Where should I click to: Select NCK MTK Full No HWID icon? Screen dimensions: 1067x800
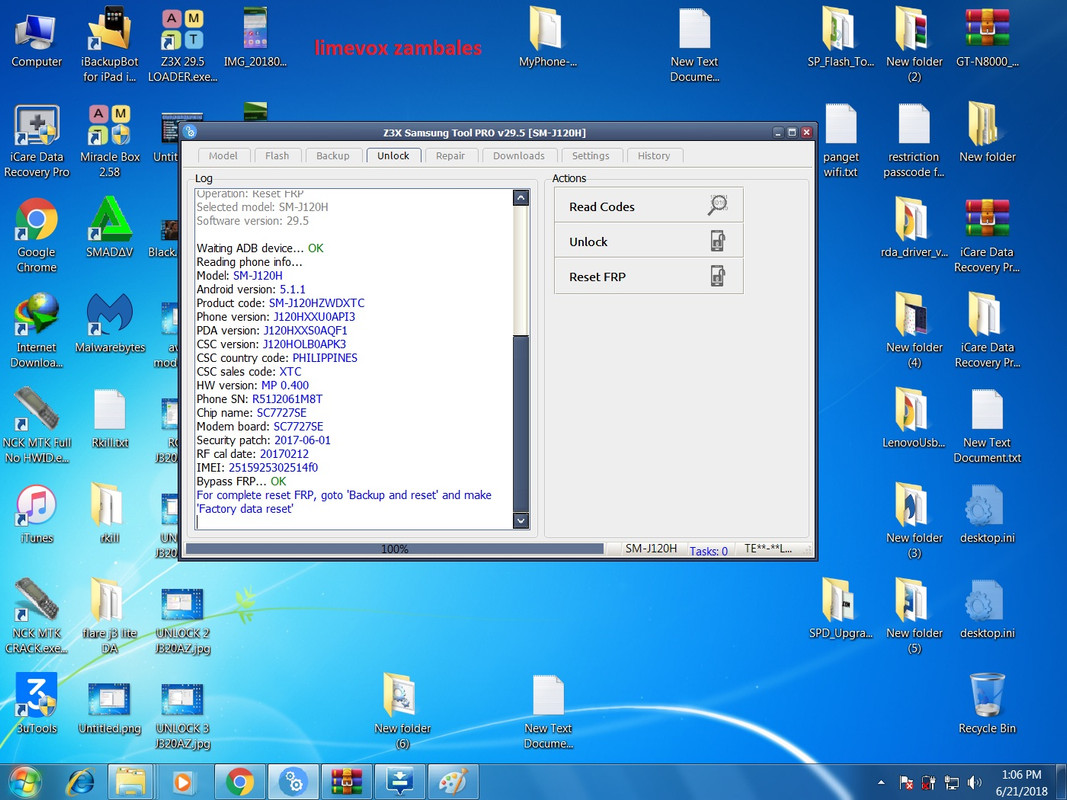[37, 426]
